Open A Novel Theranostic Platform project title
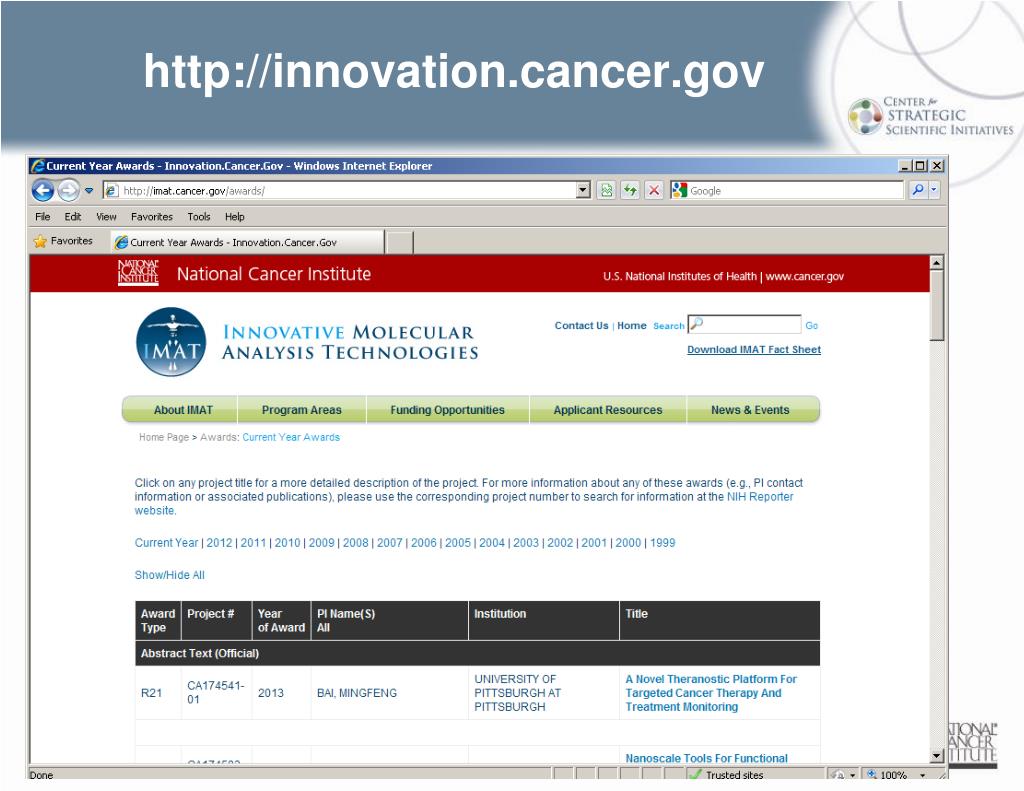The image size is (1024, 791). (x=711, y=693)
